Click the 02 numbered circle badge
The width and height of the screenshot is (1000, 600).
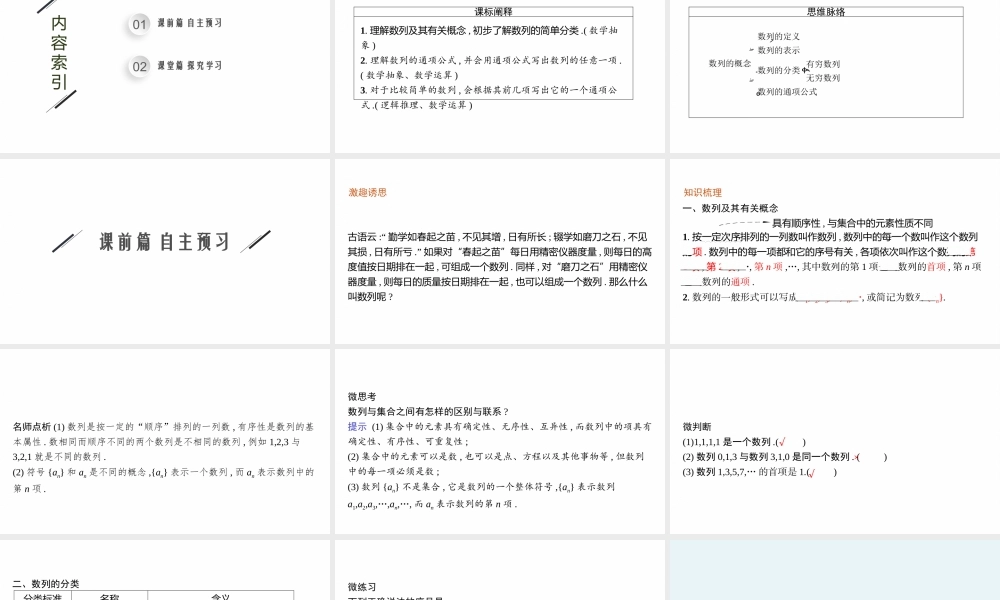(x=137, y=66)
